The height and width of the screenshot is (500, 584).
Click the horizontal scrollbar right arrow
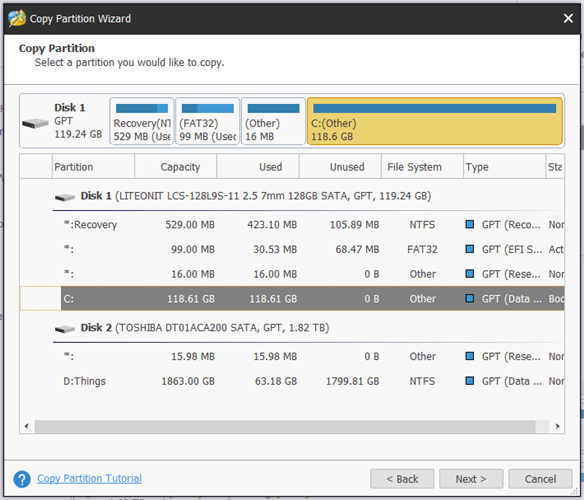point(557,426)
